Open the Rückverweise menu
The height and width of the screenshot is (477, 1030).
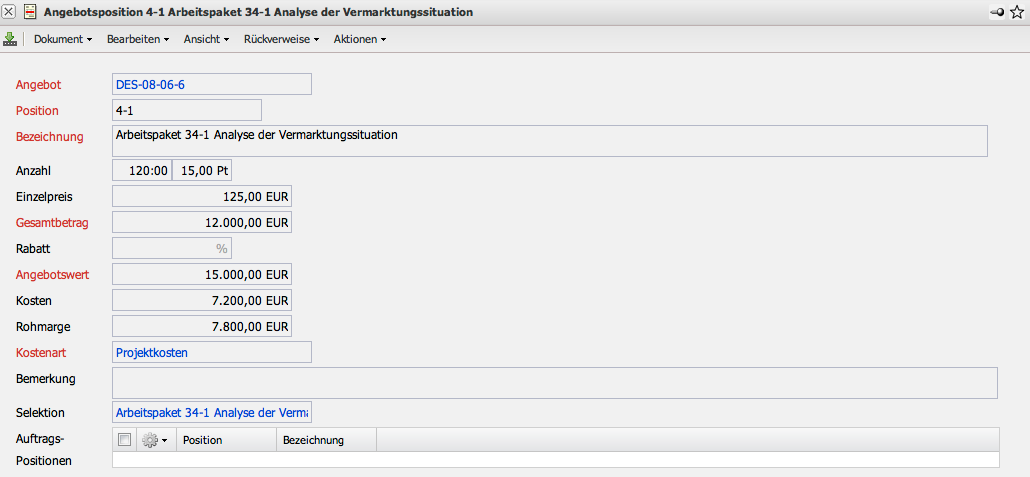click(281, 39)
